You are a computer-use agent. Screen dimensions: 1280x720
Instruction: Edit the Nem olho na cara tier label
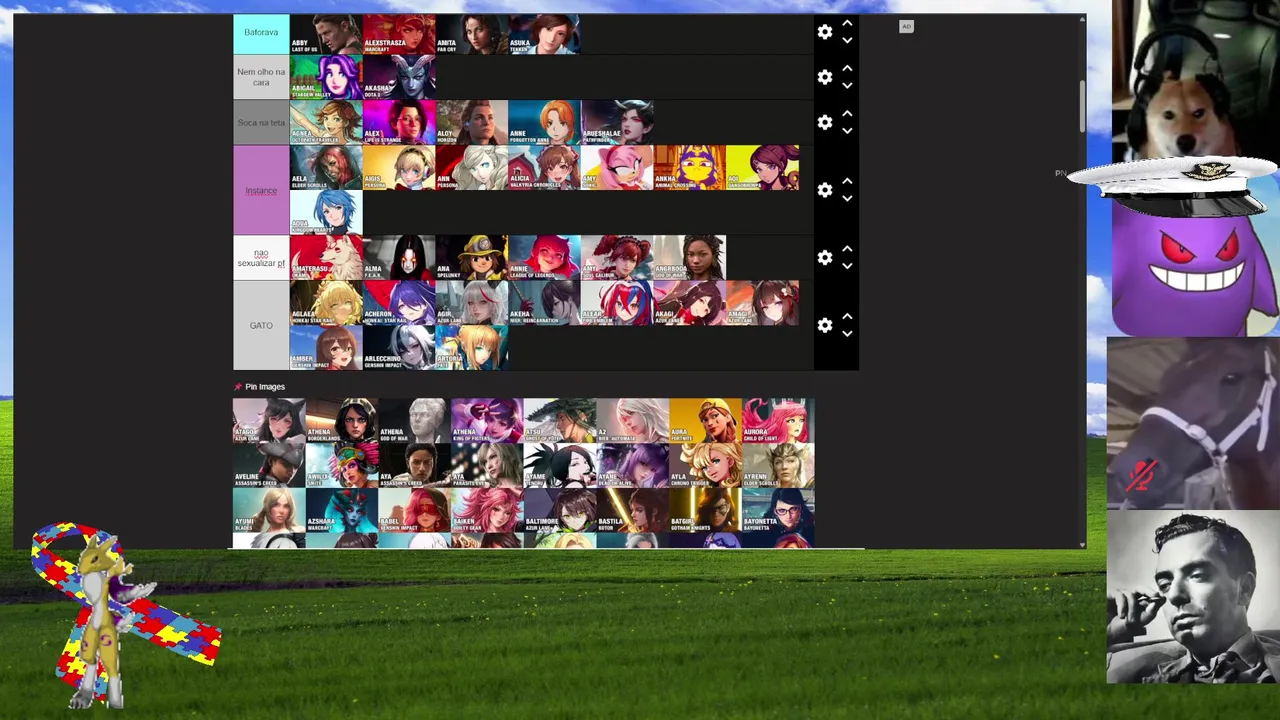pos(261,77)
